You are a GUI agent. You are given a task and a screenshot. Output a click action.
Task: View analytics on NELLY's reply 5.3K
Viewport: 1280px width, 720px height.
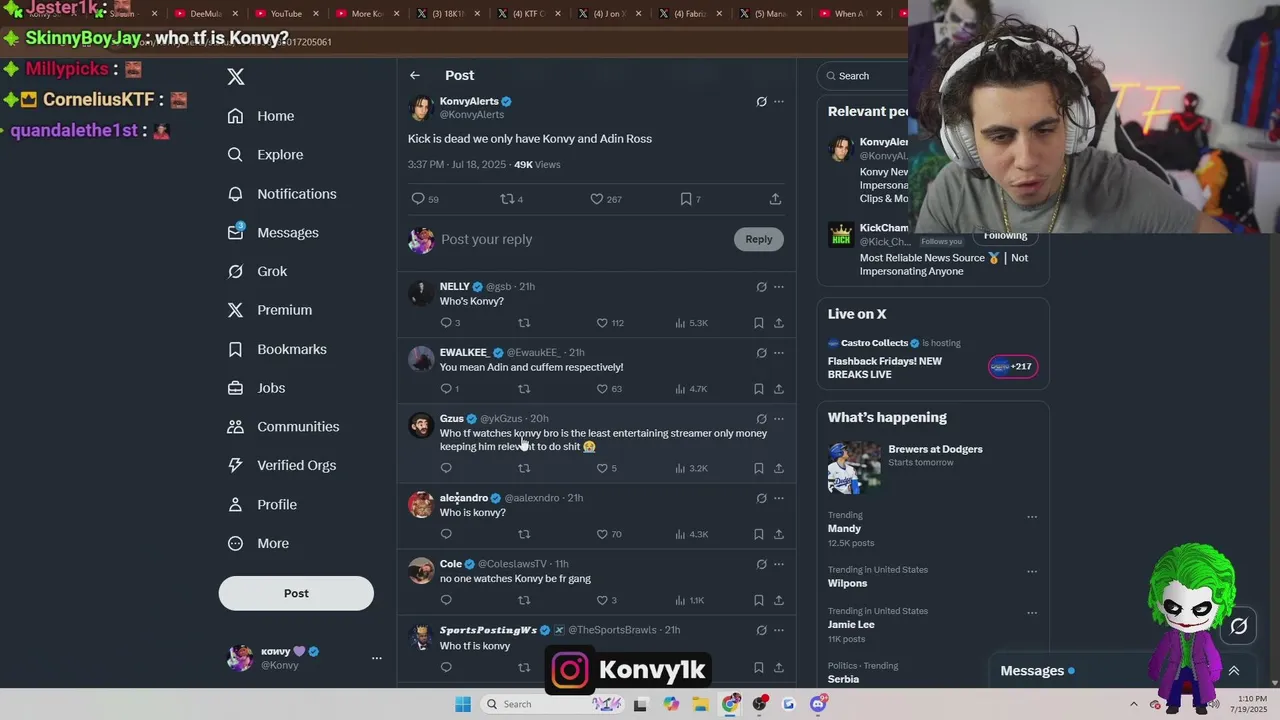coord(691,323)
